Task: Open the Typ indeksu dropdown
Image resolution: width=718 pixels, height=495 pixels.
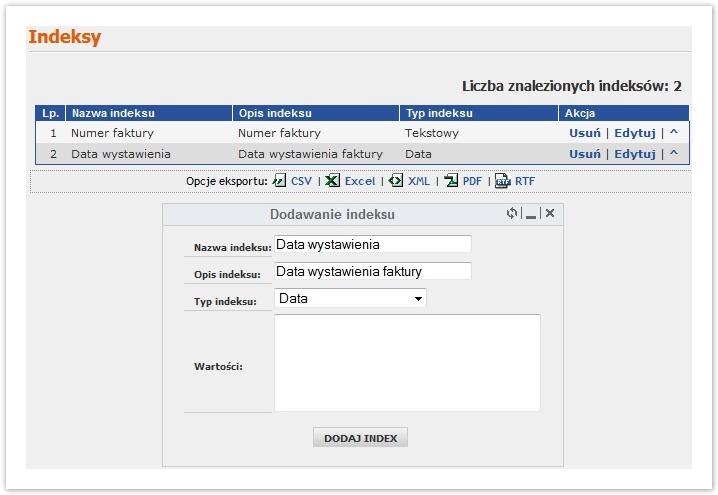Action: (x=350, y=298)
